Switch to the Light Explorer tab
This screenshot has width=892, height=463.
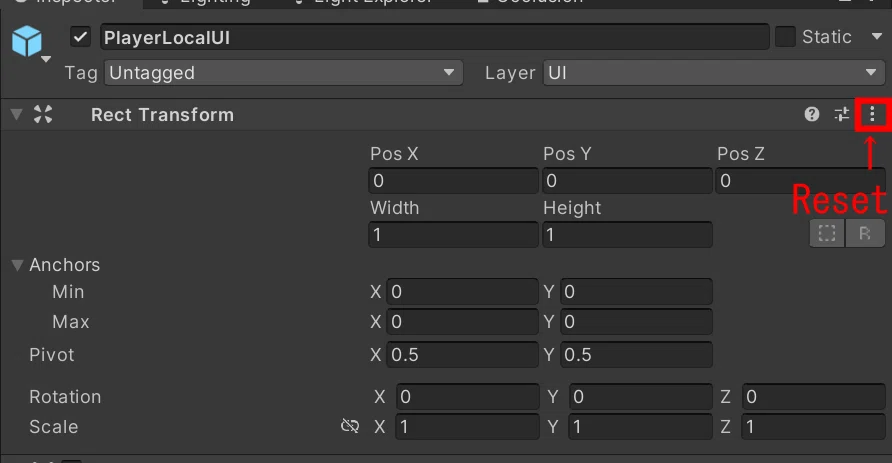click(365, 2)
